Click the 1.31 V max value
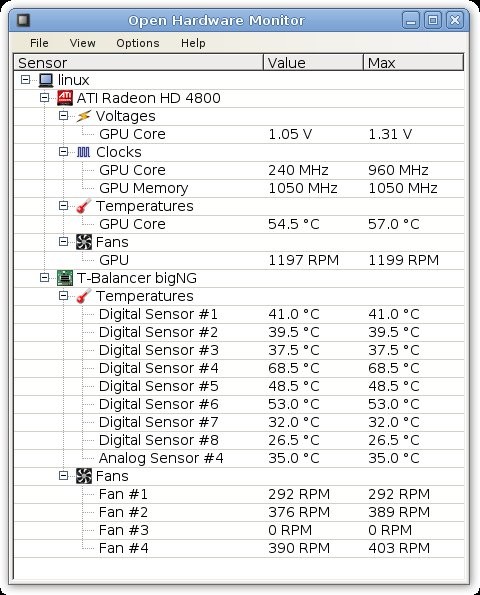 [390, 134]
